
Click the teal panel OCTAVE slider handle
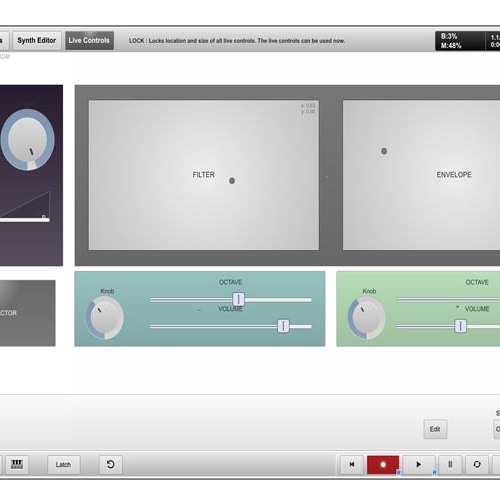tap(239, 299)
